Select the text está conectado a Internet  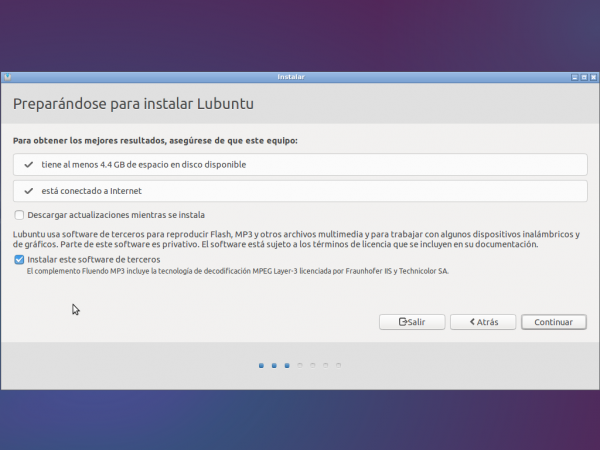(x=91, y=191)
